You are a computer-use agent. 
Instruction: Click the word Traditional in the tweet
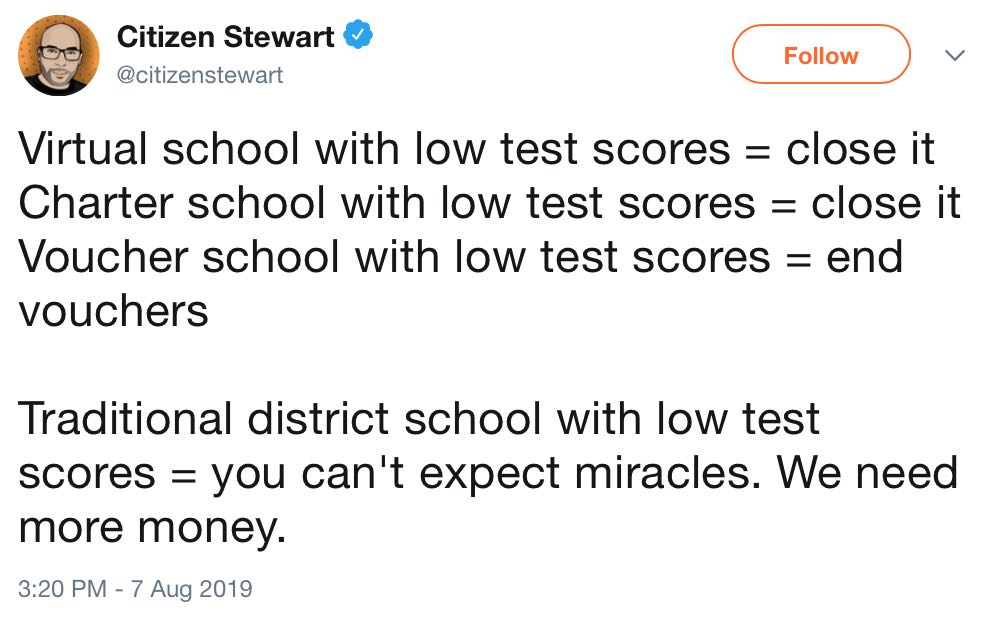pyautogui.click(x=126, y=419)
